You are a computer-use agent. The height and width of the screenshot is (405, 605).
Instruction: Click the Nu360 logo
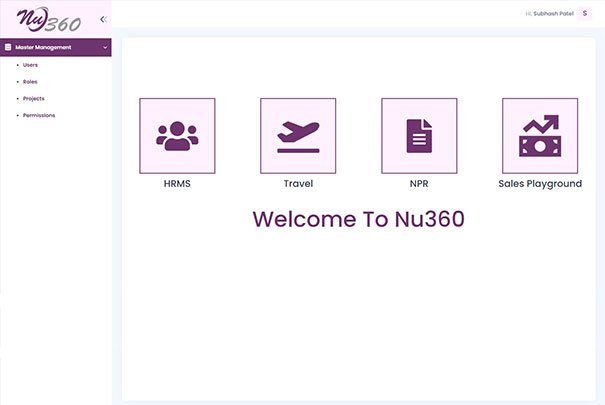pos(48,19)
